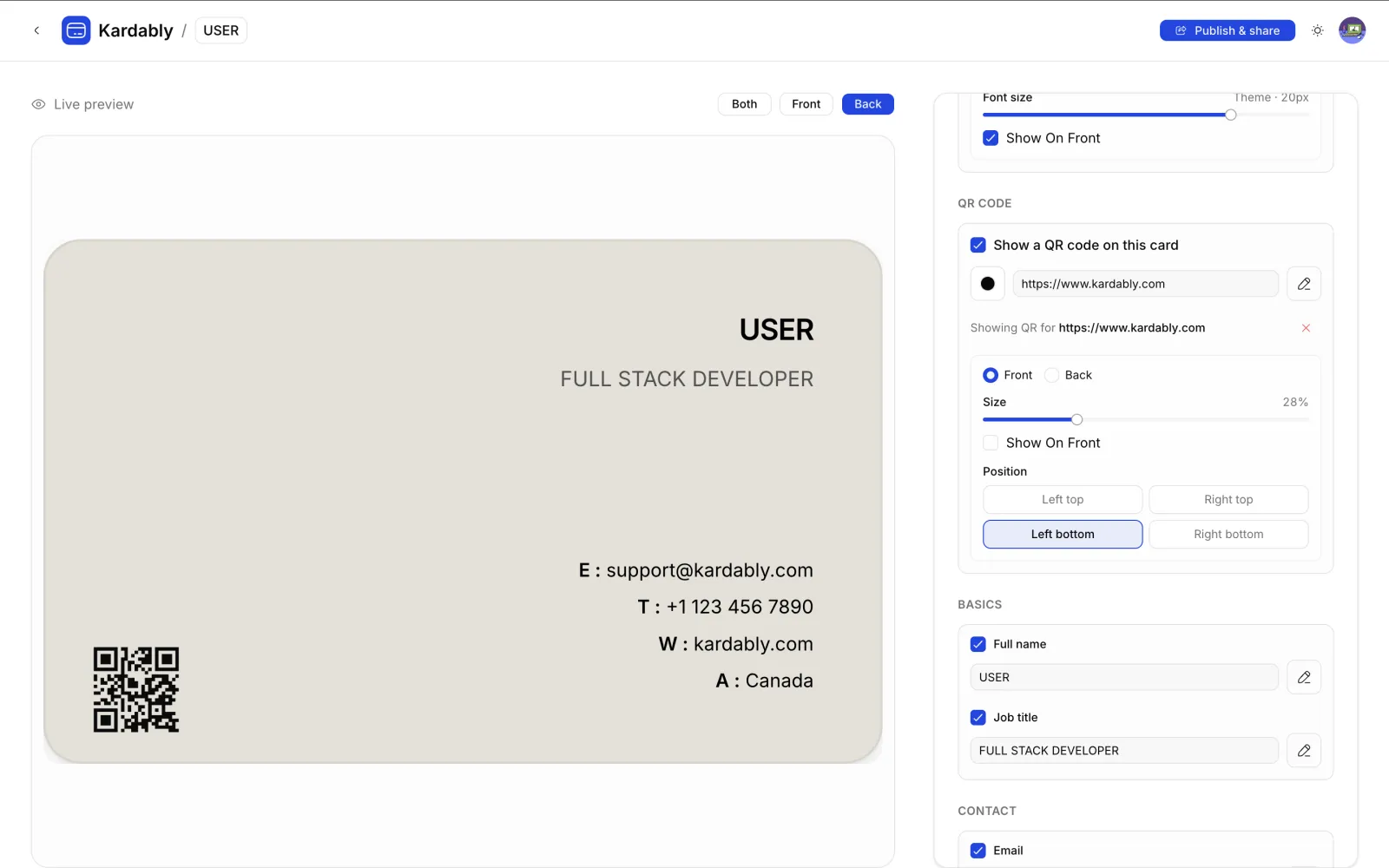Image resolution: width=1389 pixels, height=868 pixels.
Task: Click the BASICS section heading
Action: [980, 604]
